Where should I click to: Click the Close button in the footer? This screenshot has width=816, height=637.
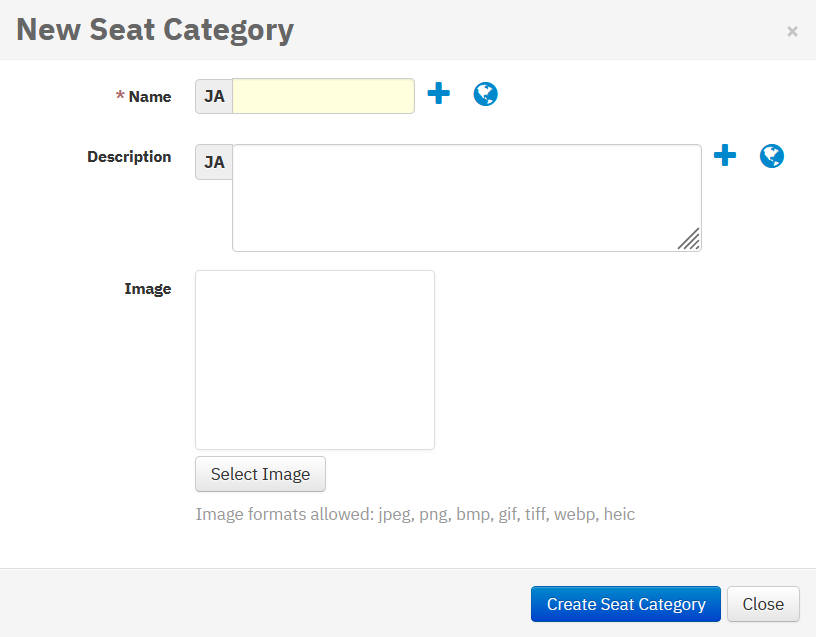[763, 604]
